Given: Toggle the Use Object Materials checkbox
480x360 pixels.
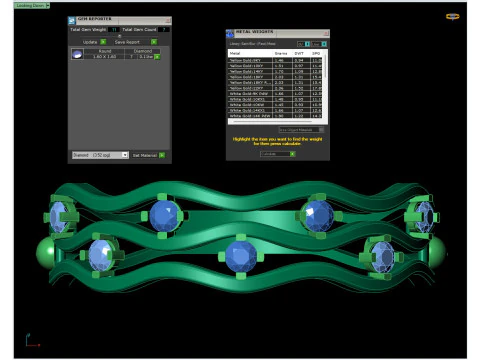Looking at the screenshot, I should pos(321,130).
